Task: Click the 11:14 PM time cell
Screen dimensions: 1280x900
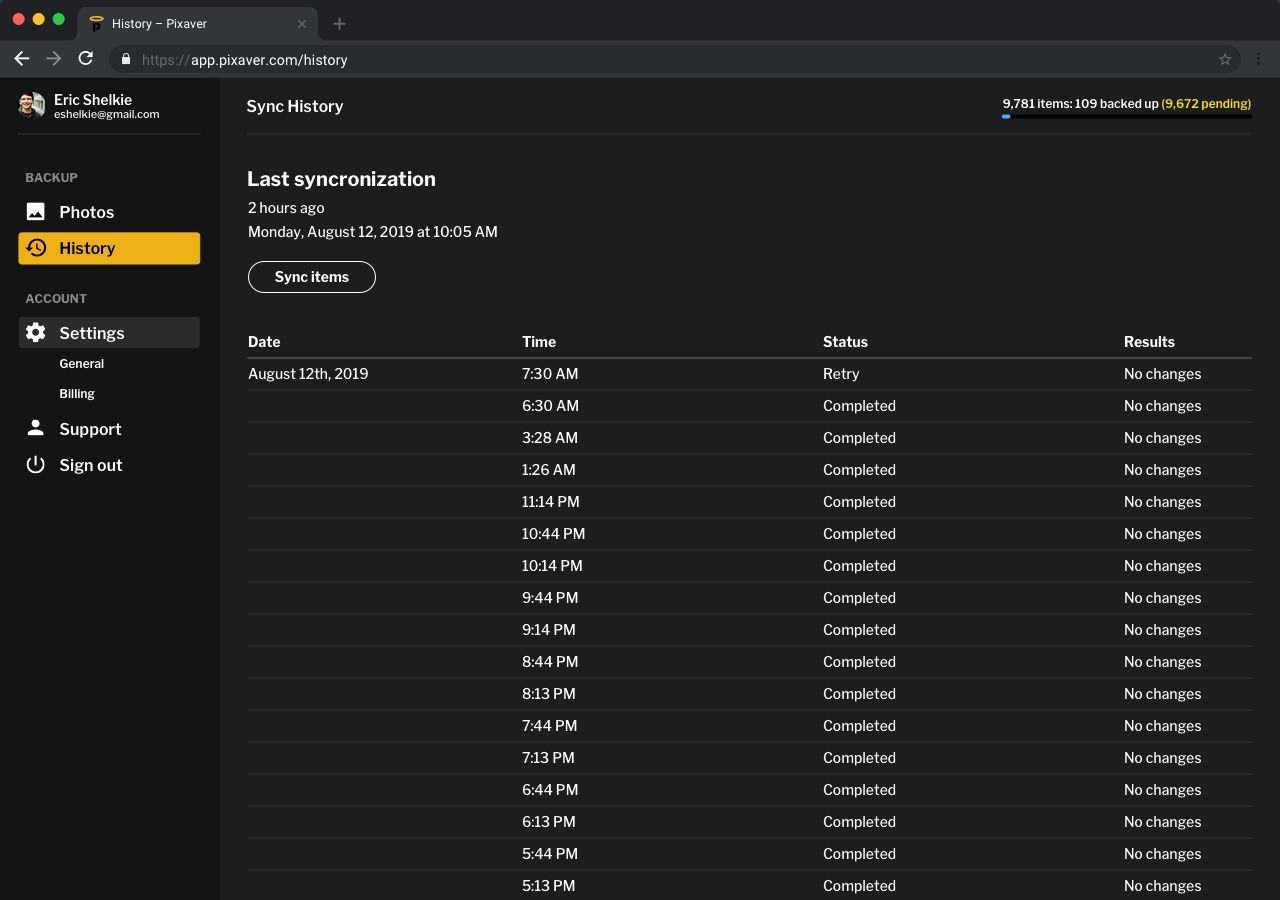Action: [x=551, y=502]
